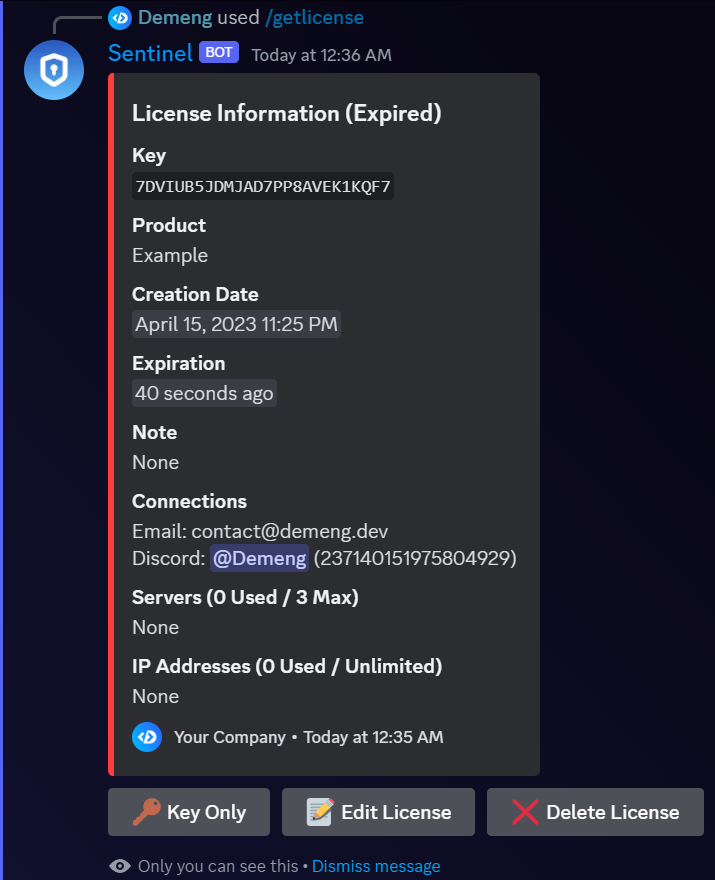Open the @Demeng user mention
The image size is (715, 880).
(x=259, y=558)
